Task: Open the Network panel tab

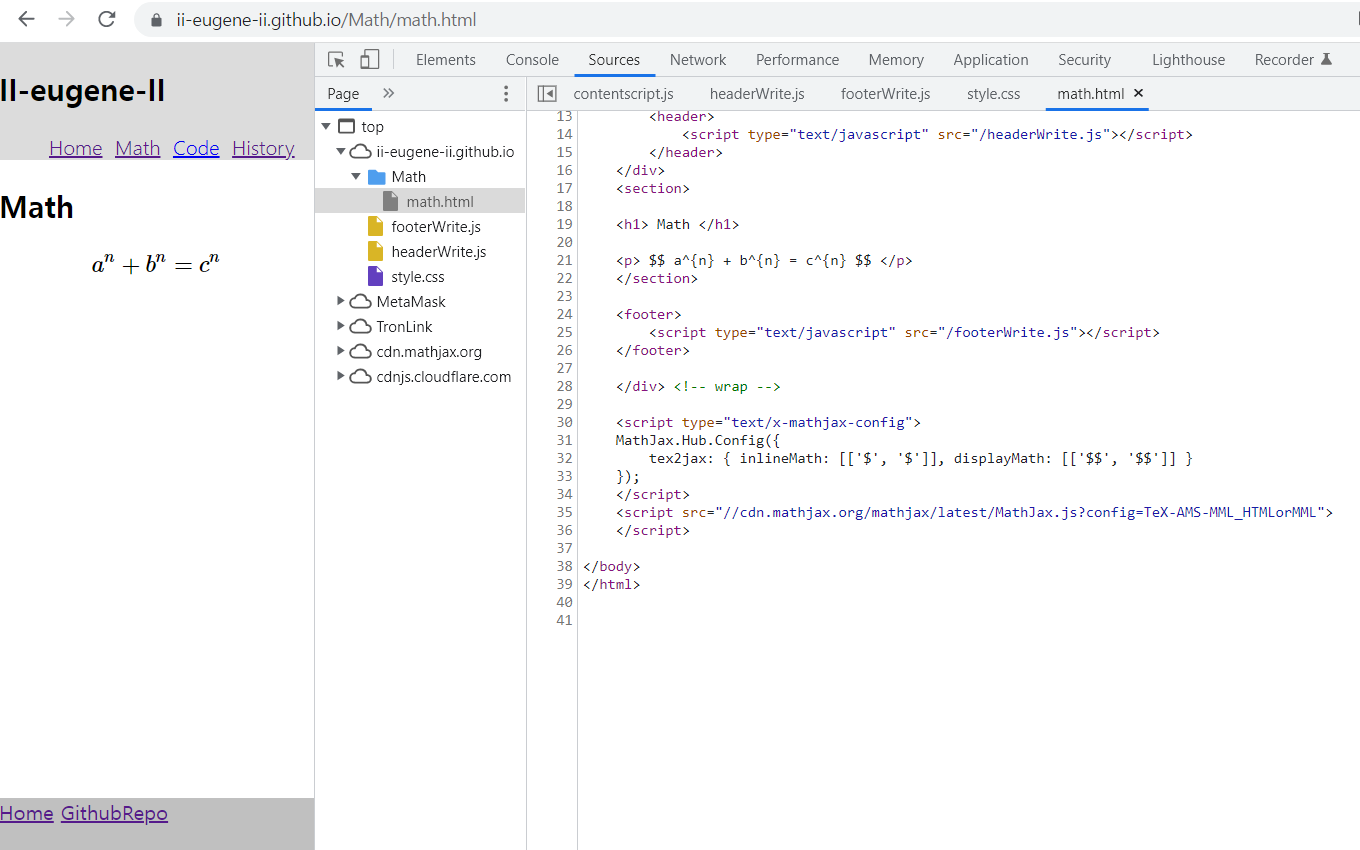Action: [698, 60]
